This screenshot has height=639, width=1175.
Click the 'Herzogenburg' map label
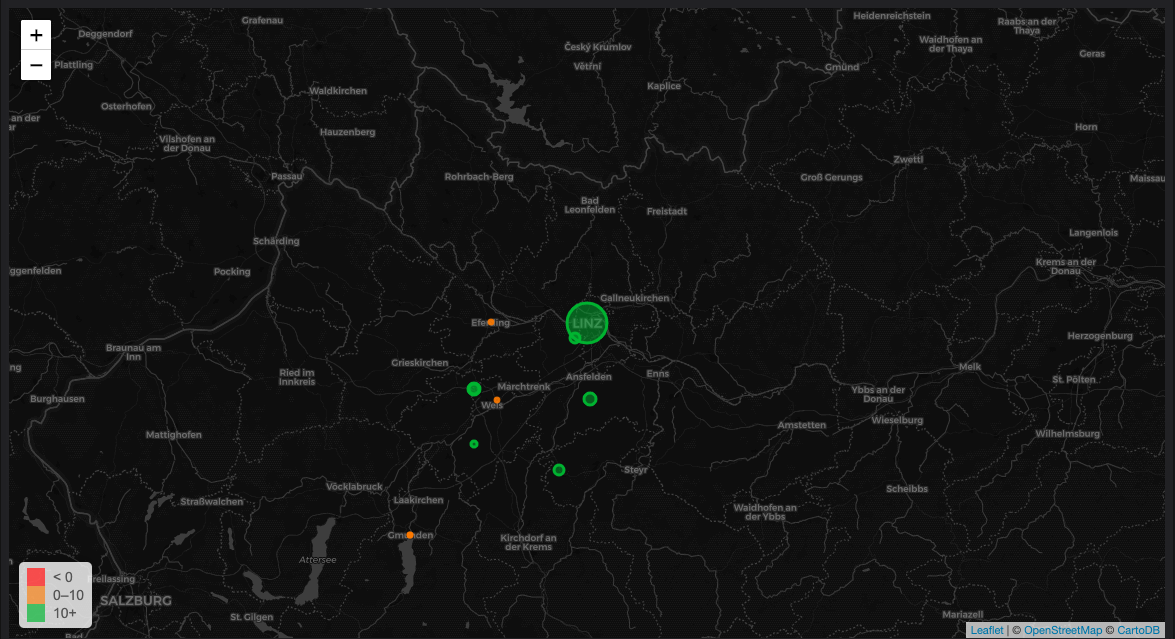pos(1100,336)
